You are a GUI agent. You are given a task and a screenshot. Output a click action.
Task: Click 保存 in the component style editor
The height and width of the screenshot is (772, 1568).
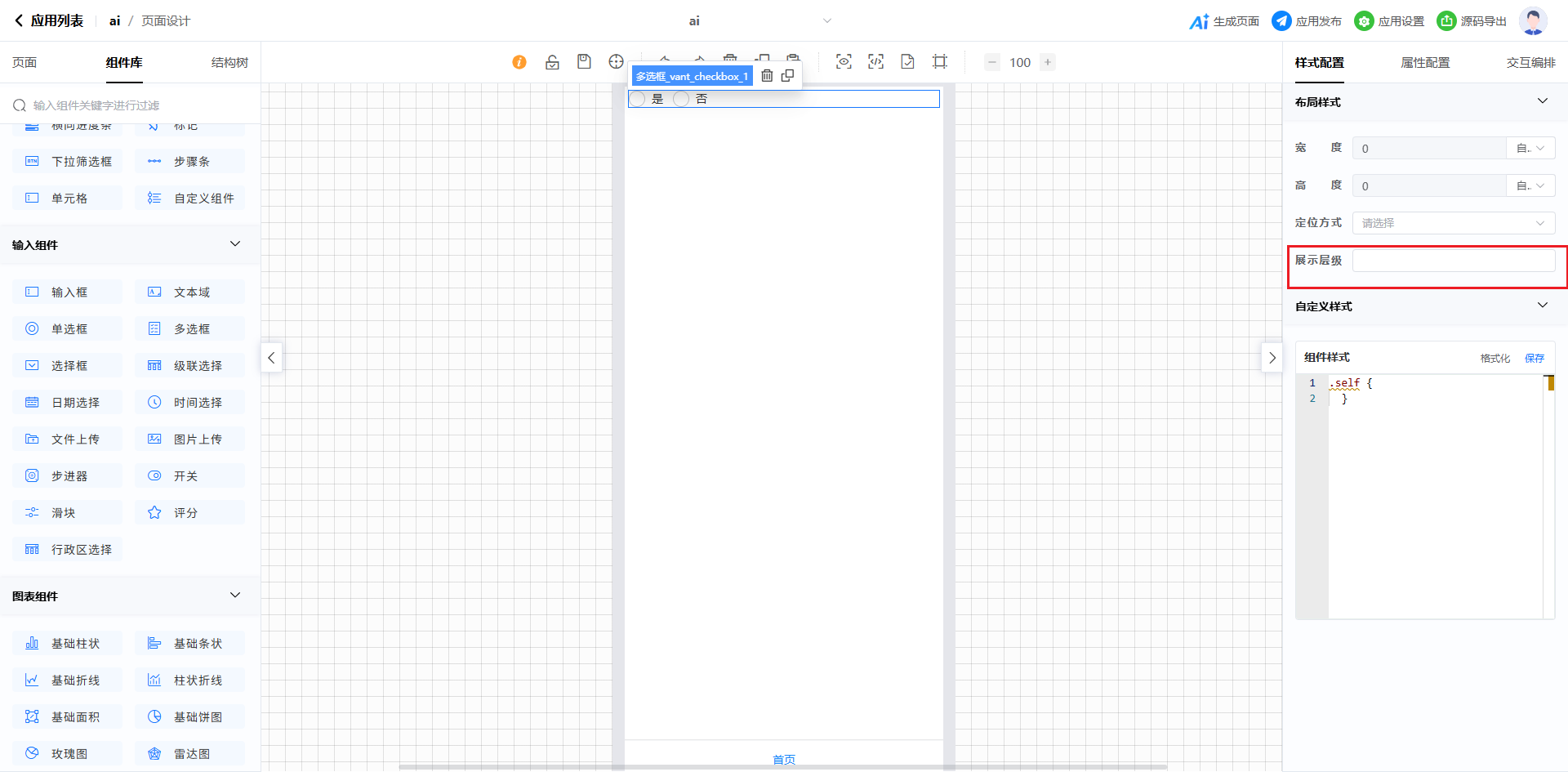[x=1535, y=358]
